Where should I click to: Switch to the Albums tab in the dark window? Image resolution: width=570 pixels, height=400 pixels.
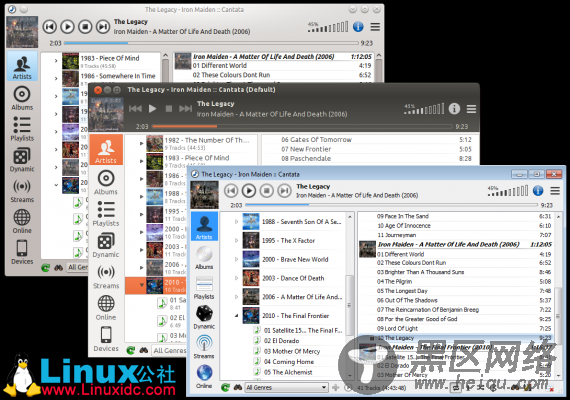pos(106,183)
